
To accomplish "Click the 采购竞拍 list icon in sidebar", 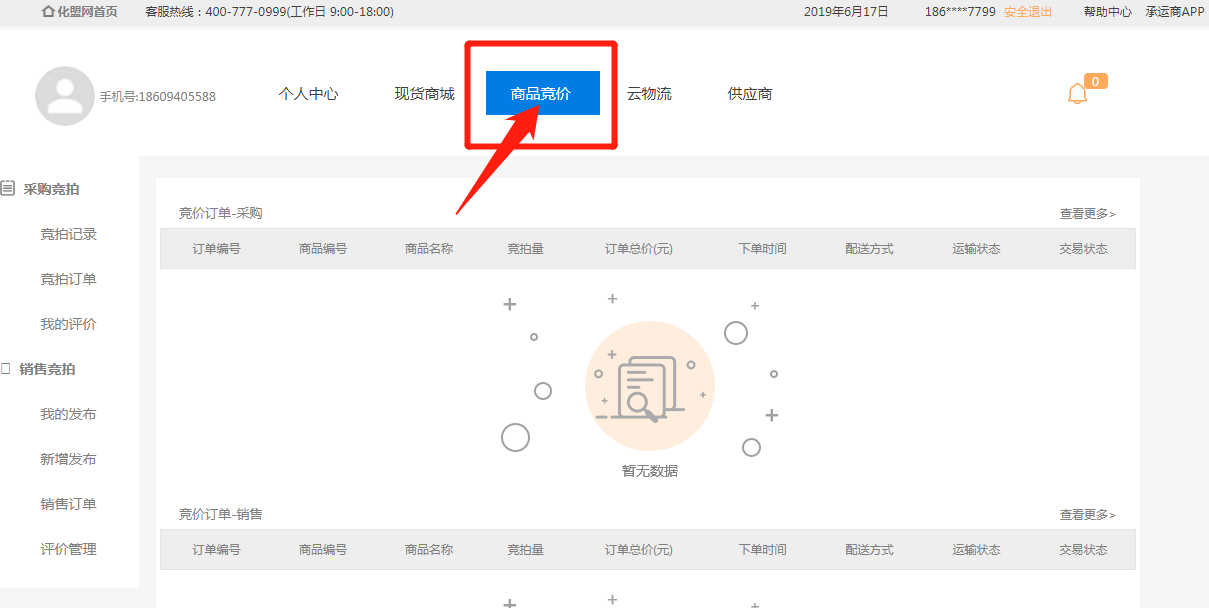I will (x=8, y=188).
